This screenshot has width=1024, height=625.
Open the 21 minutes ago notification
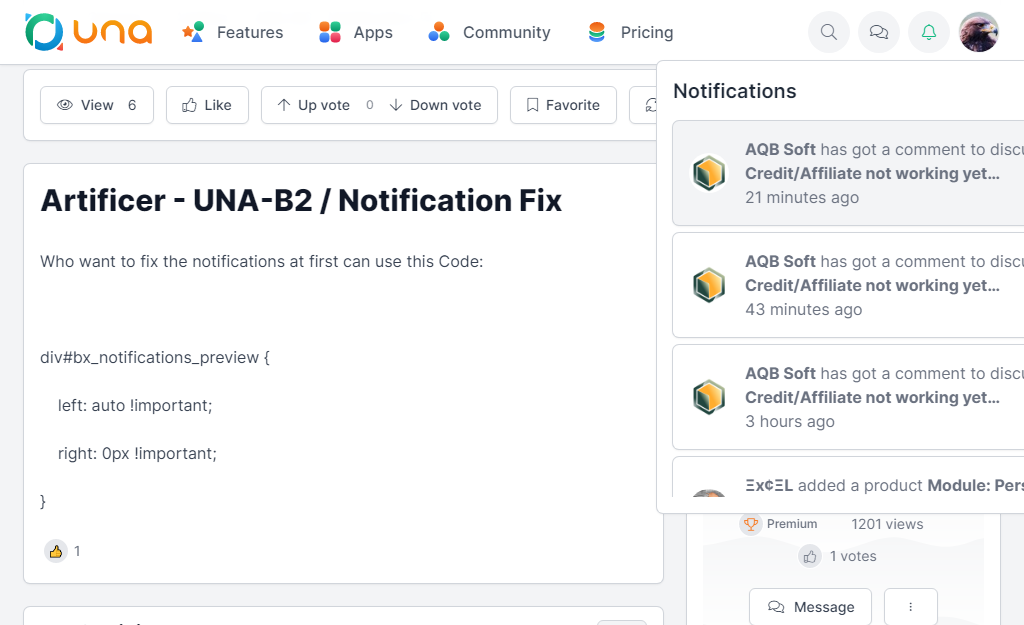(x=850, y=173)
